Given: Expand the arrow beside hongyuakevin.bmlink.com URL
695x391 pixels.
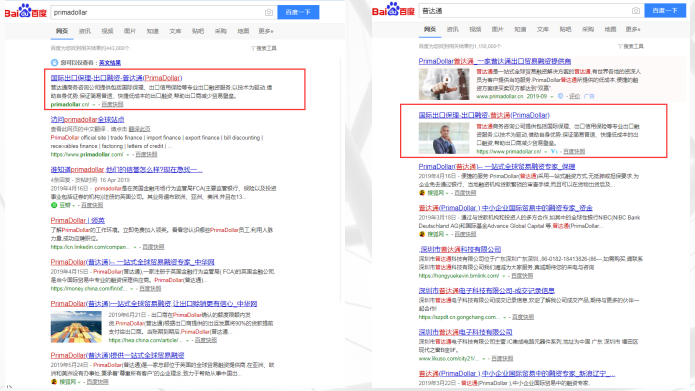Looking at the screenshot, I should click(504, 276).
